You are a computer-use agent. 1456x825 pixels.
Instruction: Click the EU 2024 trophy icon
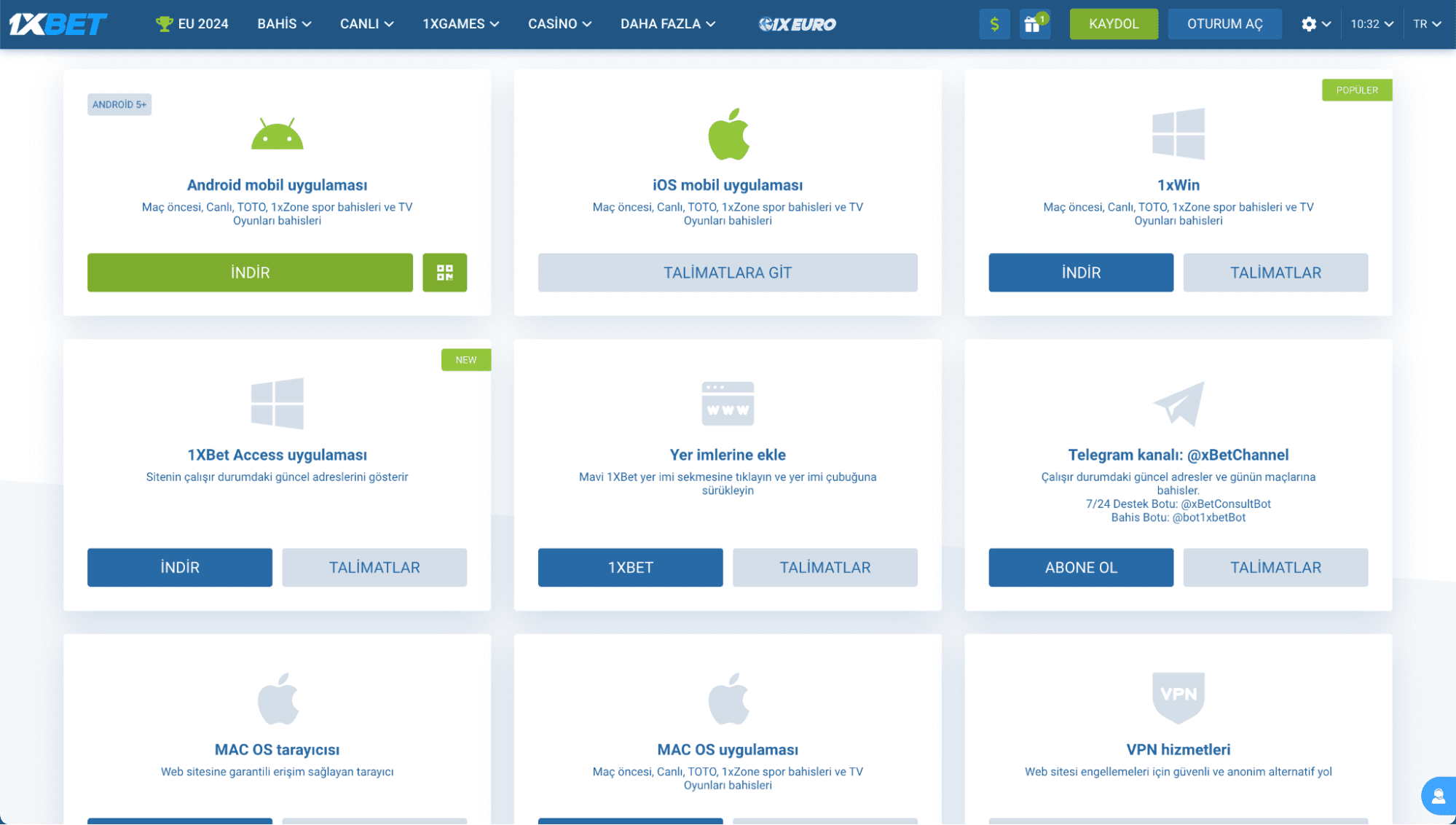(x=164, y=24)
